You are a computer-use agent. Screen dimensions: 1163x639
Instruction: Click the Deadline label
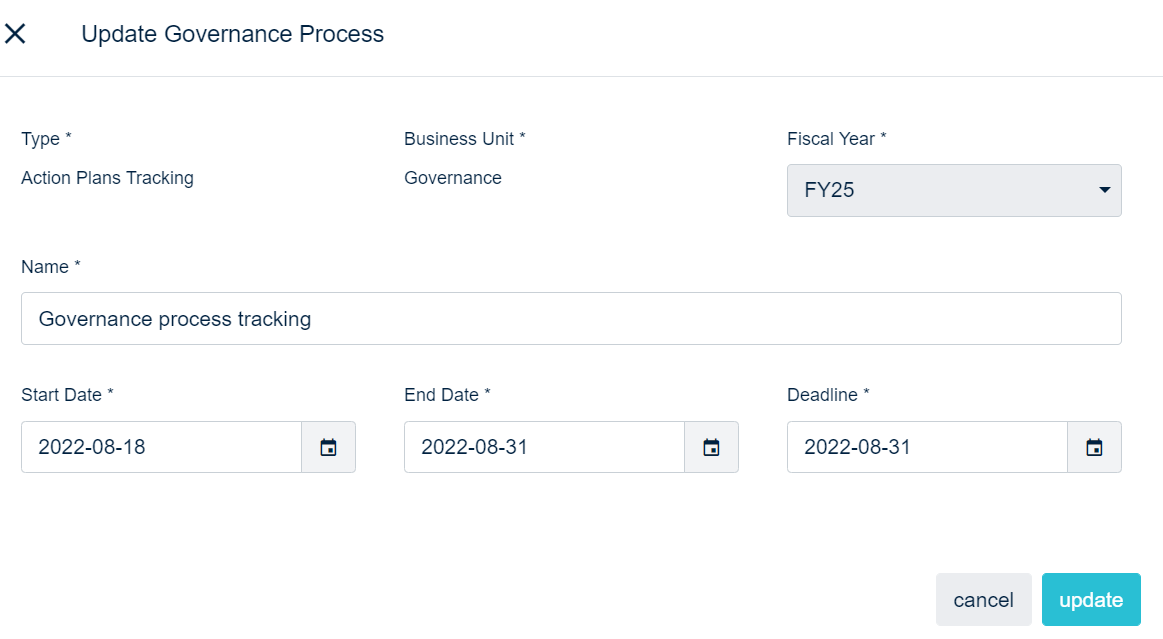point(828,395)
